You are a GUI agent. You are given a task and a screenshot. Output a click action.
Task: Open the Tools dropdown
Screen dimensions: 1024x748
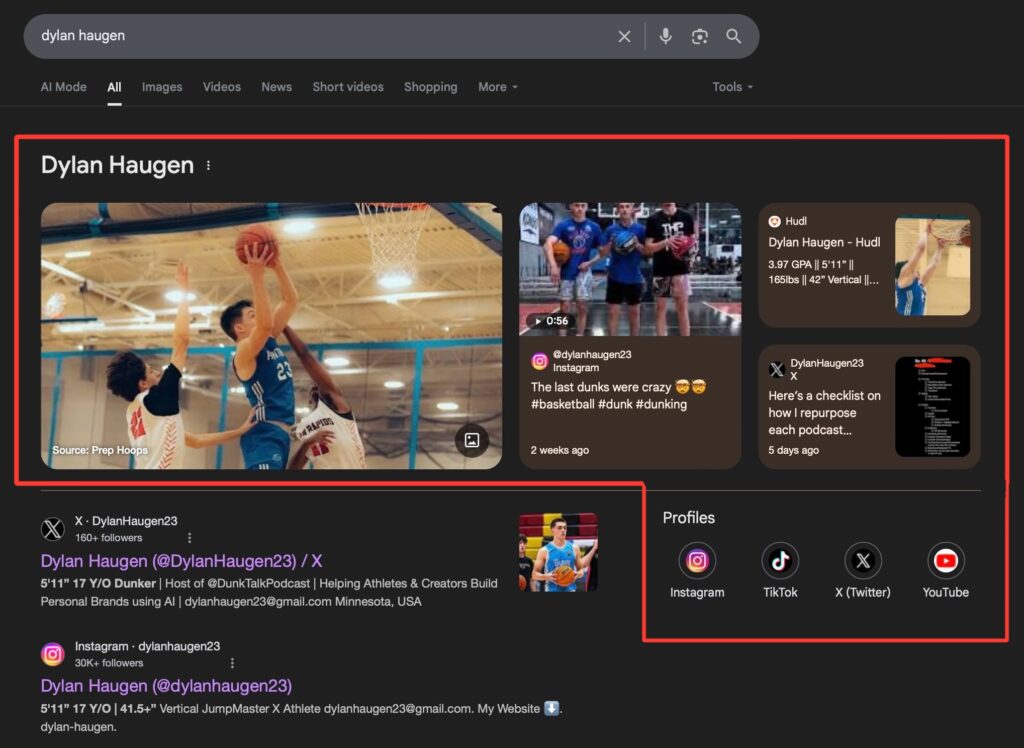point(732,87)
